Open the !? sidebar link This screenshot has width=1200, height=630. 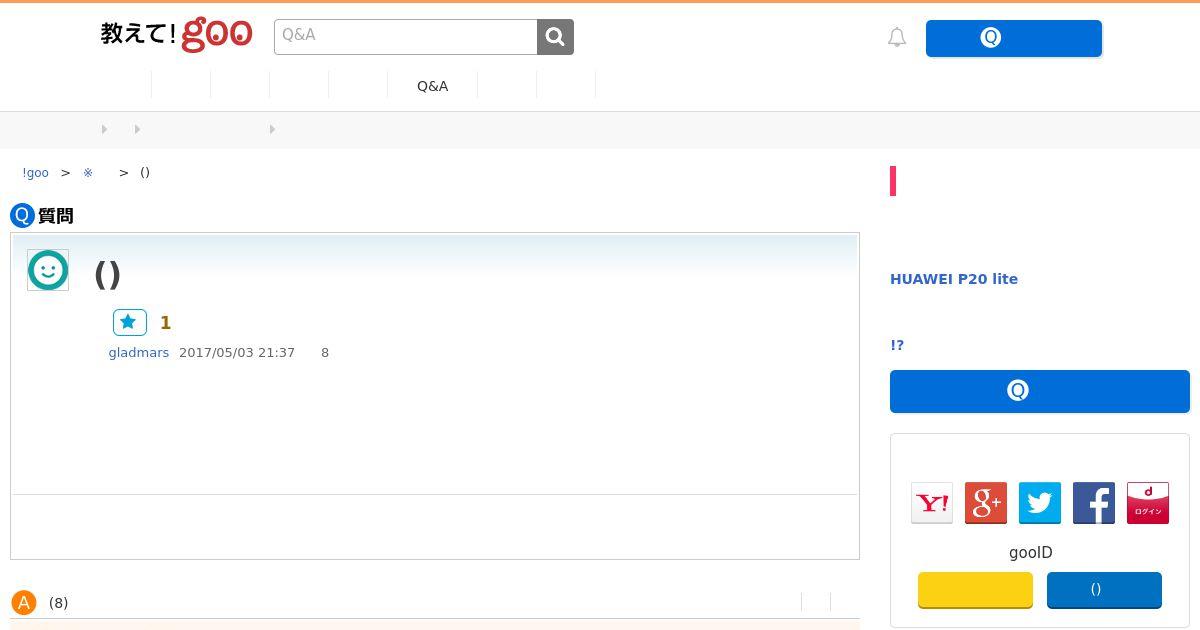[x=897, y=345]
